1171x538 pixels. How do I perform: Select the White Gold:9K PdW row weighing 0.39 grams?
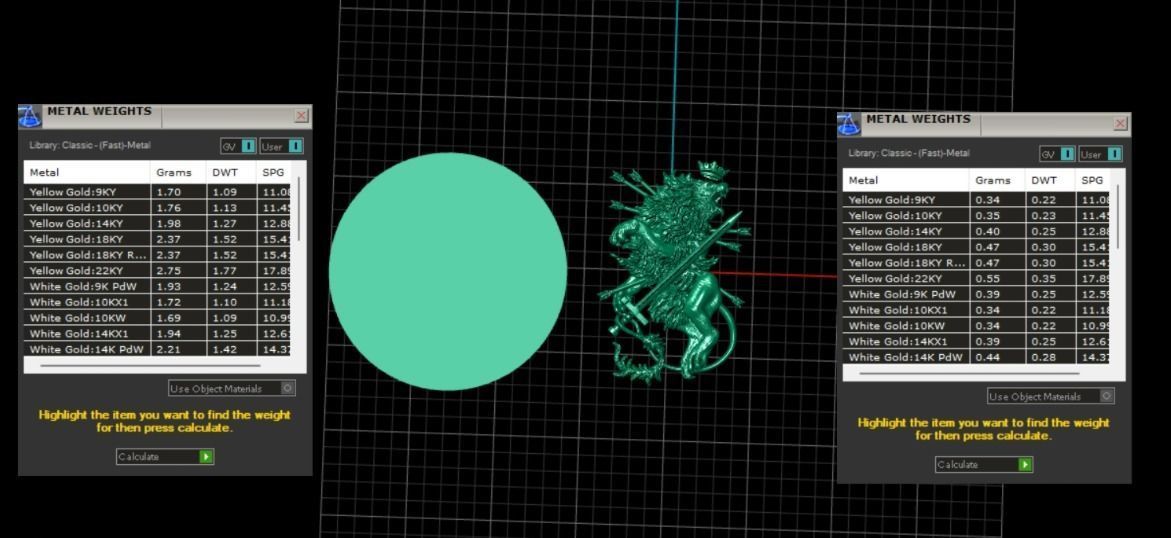coord(977,294)
